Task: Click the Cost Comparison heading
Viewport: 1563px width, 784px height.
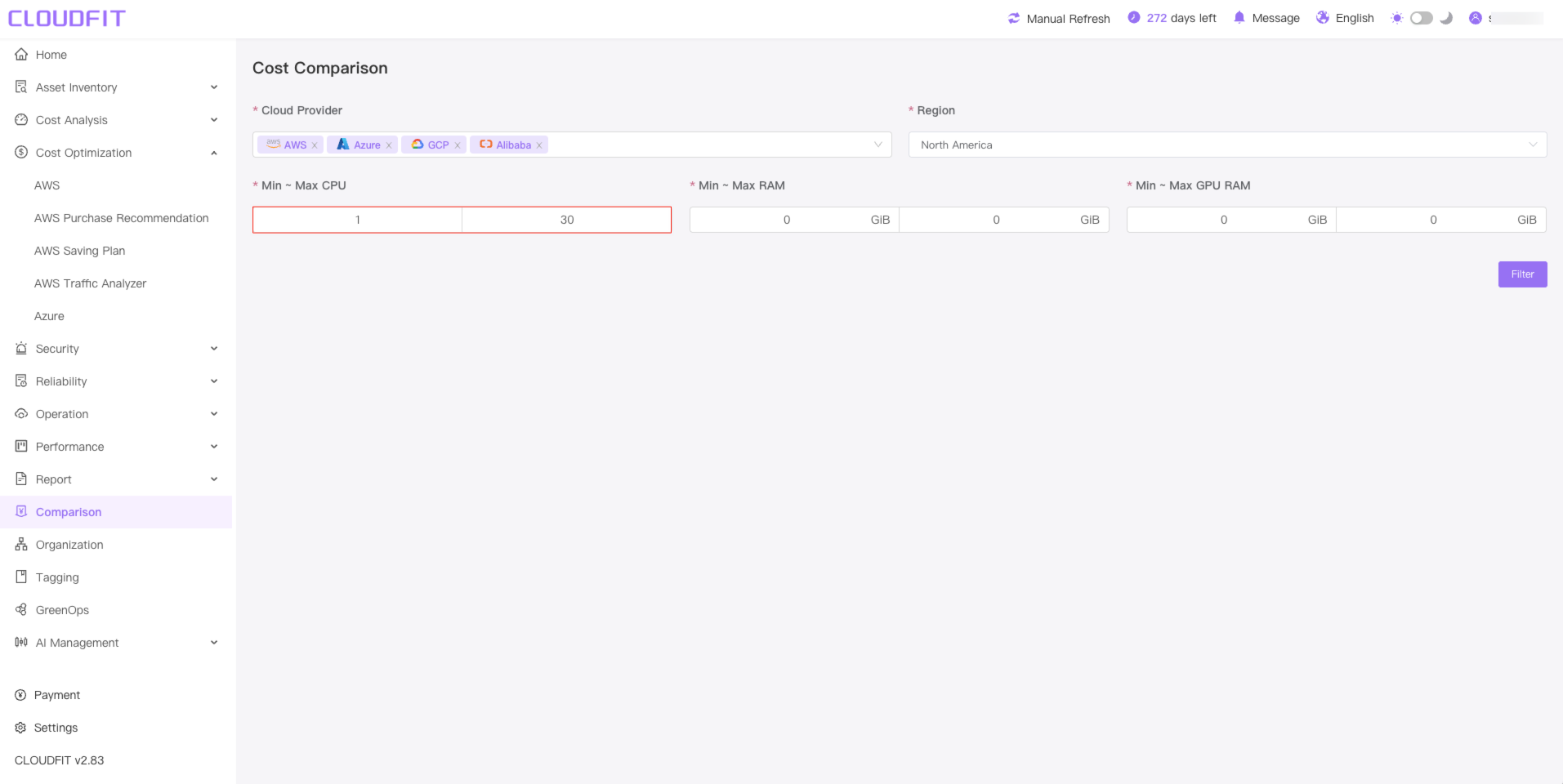Action: (x=320, y=68)
